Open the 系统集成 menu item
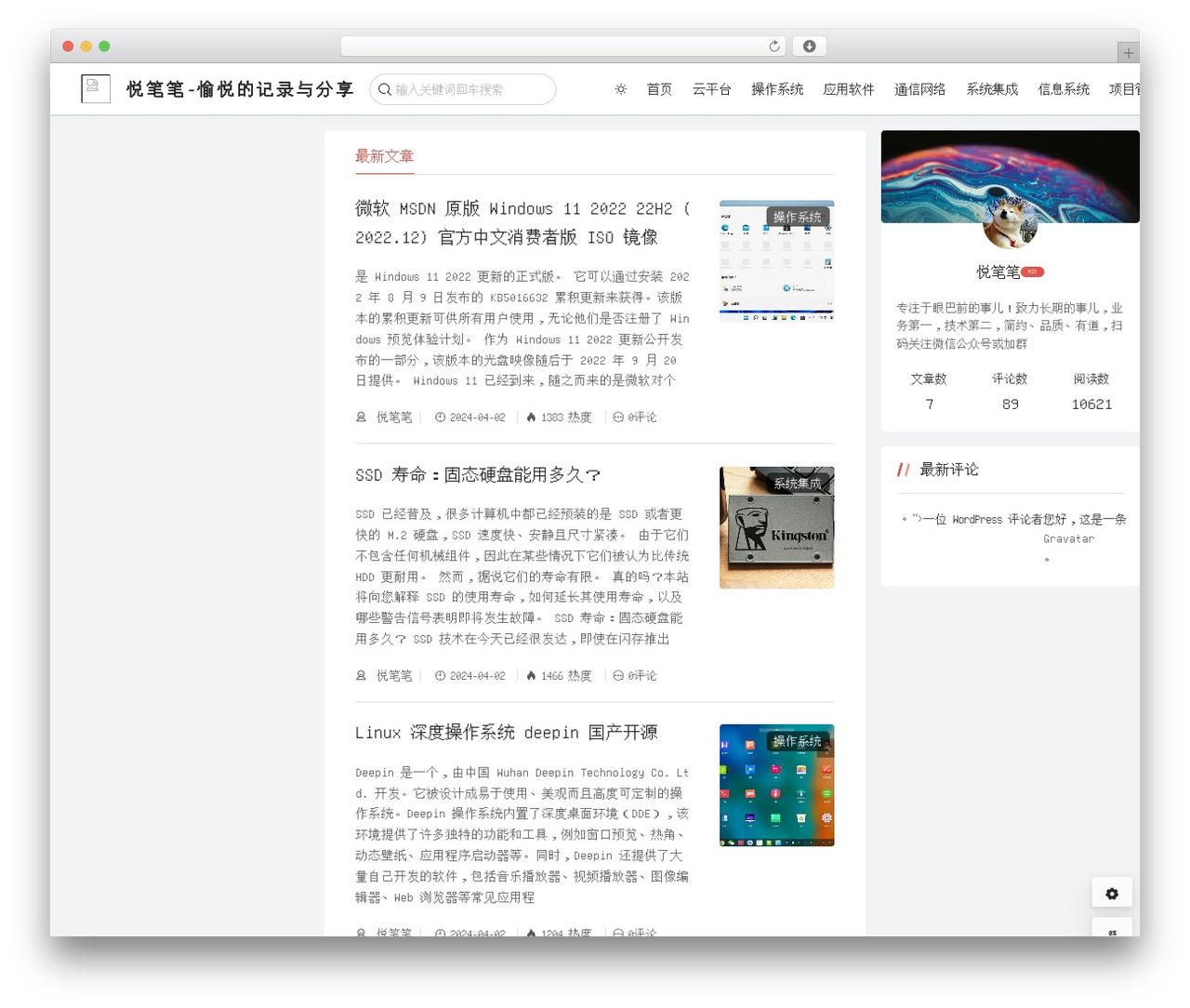The width and height of the screenshot is (1190, 1008). pos(992,89)
